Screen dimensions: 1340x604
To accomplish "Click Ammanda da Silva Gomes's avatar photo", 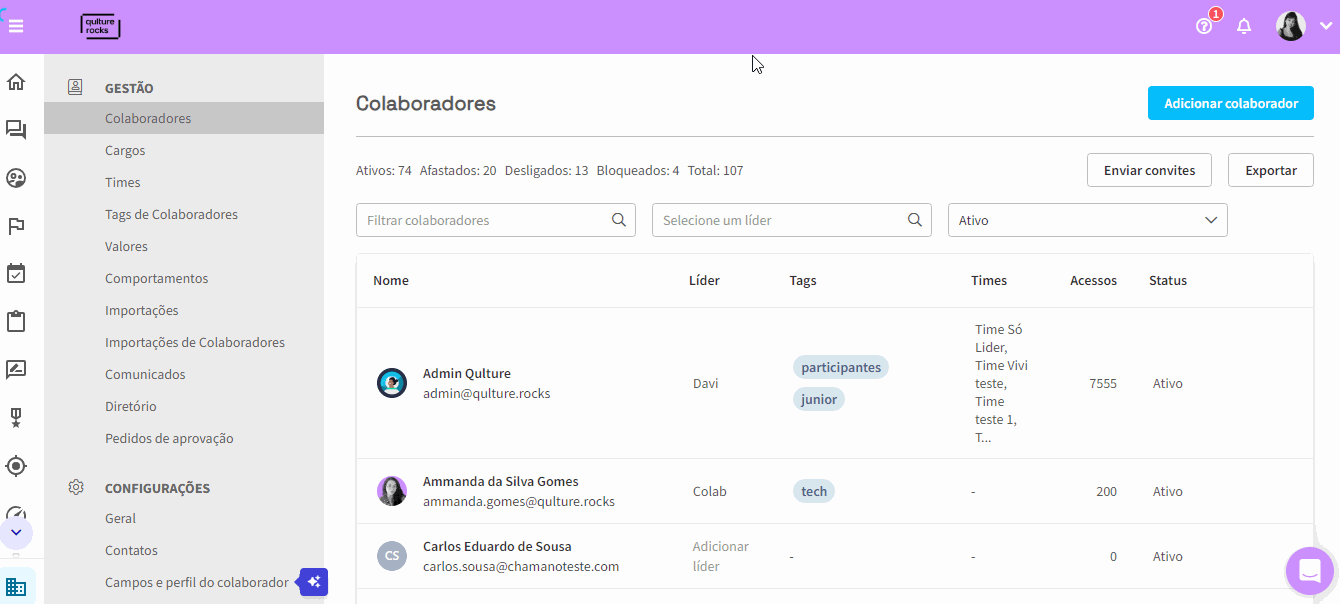I will [392, 491].
